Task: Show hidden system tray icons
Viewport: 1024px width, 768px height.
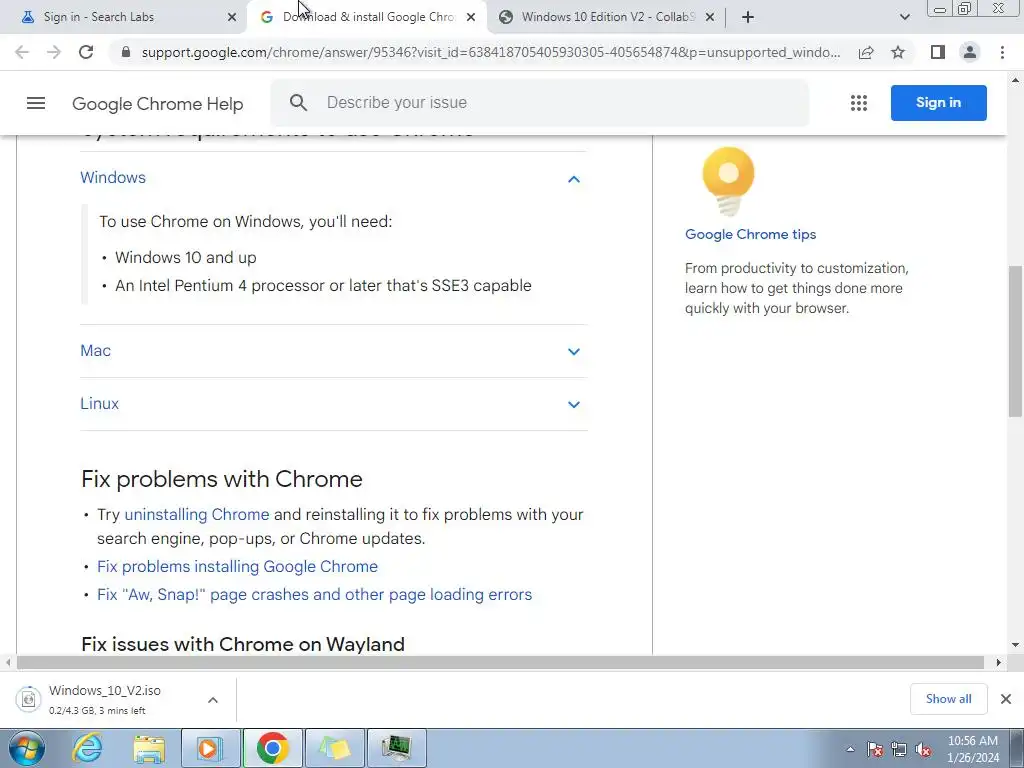Action: pos(850,749)
